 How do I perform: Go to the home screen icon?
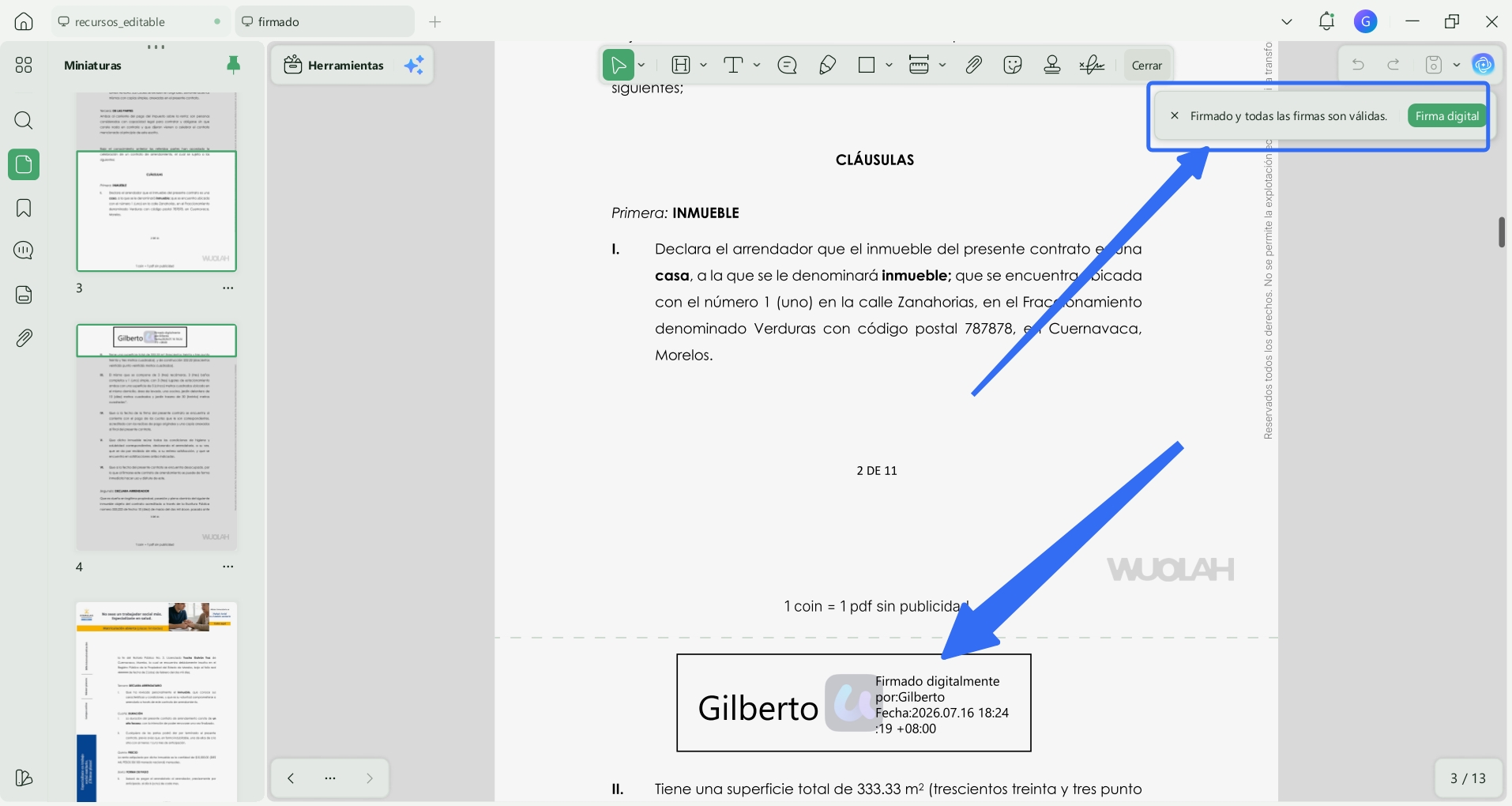[x=24, y=21]
